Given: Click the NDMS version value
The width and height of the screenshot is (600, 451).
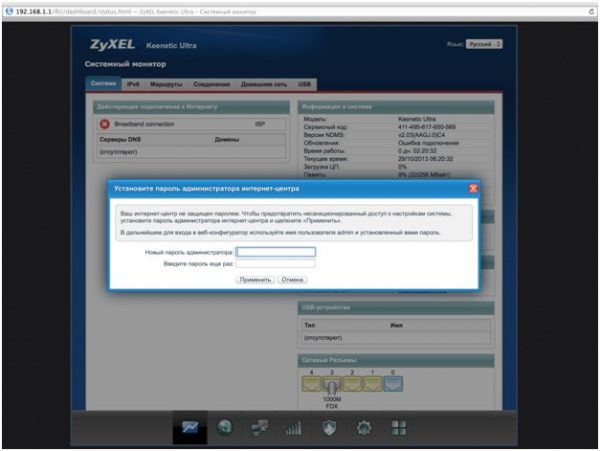Looking at the screenshot, I should coord(421,135).
